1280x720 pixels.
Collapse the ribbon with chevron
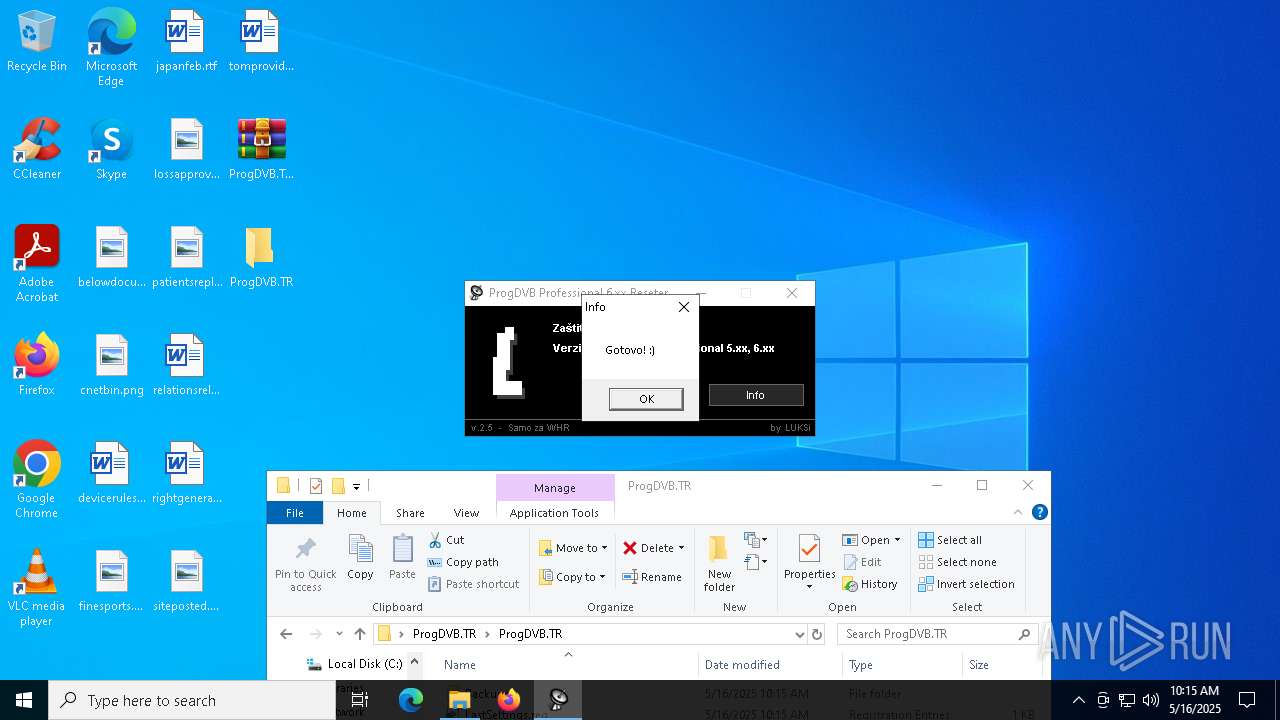pos(1018,512)
